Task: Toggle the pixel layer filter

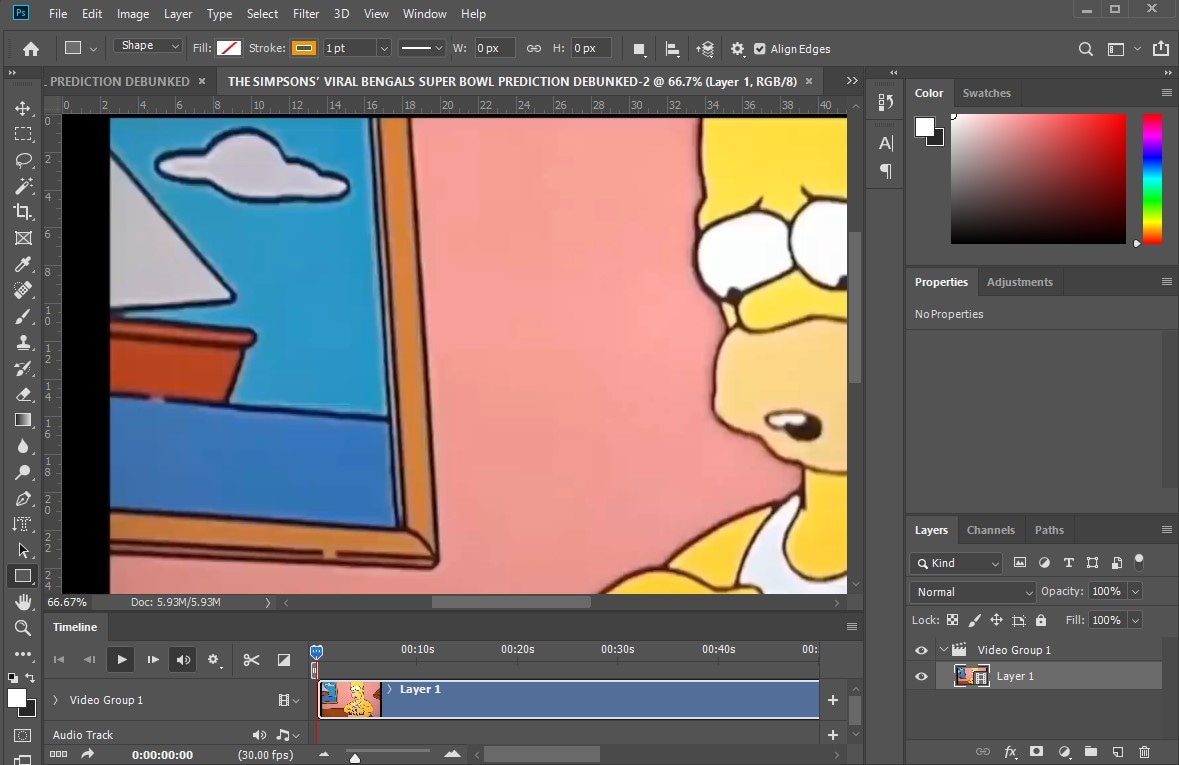Action: click(x=1020, y=562)
